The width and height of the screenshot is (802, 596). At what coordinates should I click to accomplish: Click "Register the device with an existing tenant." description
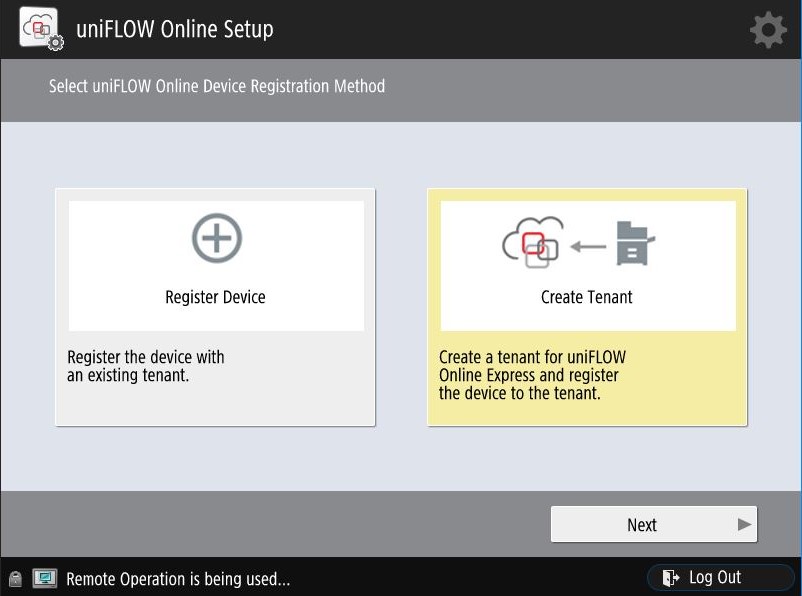pos(146,366)
